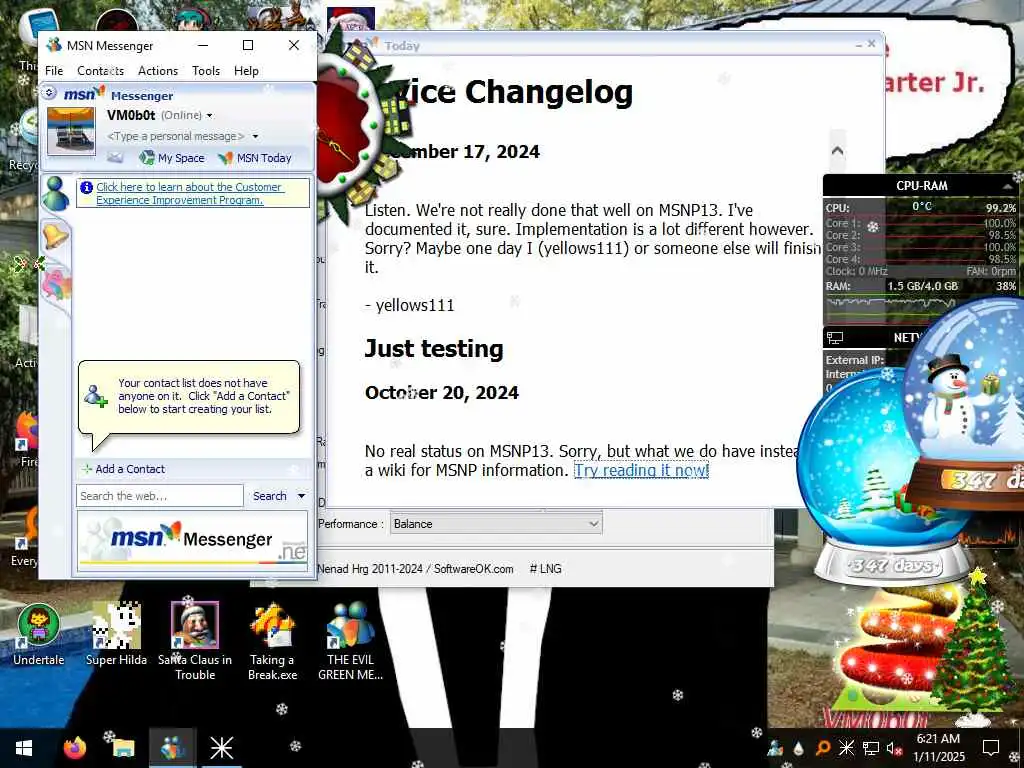1024x768 pixels.
Task: Click the personal message field
Action: pyautogui.click(x=176, y=136)
